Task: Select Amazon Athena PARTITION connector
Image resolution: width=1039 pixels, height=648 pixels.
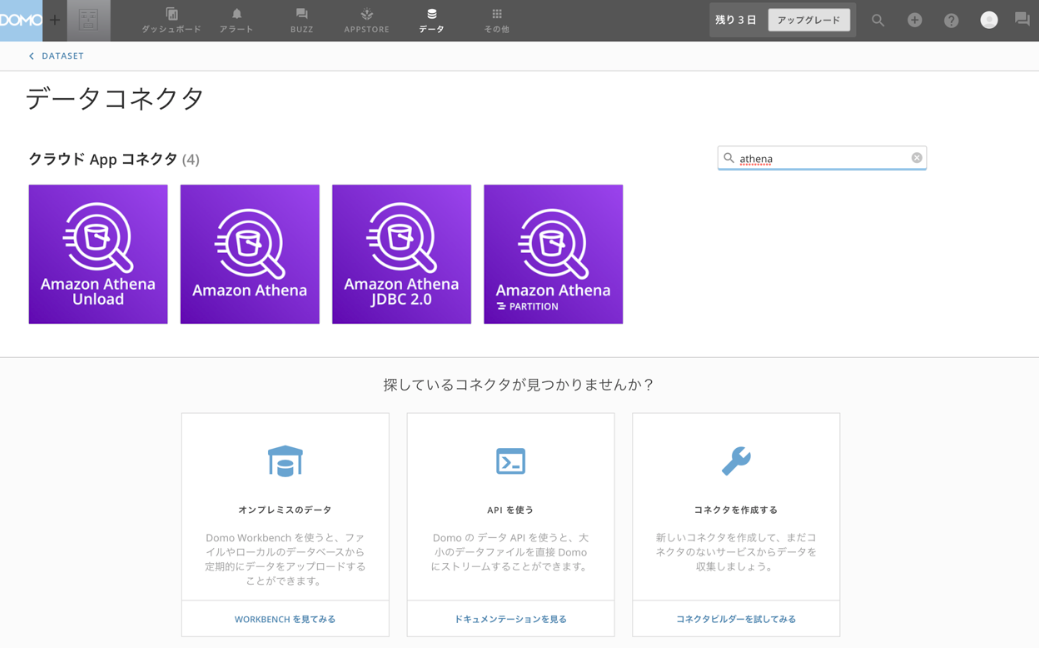Action: point(553,254)
